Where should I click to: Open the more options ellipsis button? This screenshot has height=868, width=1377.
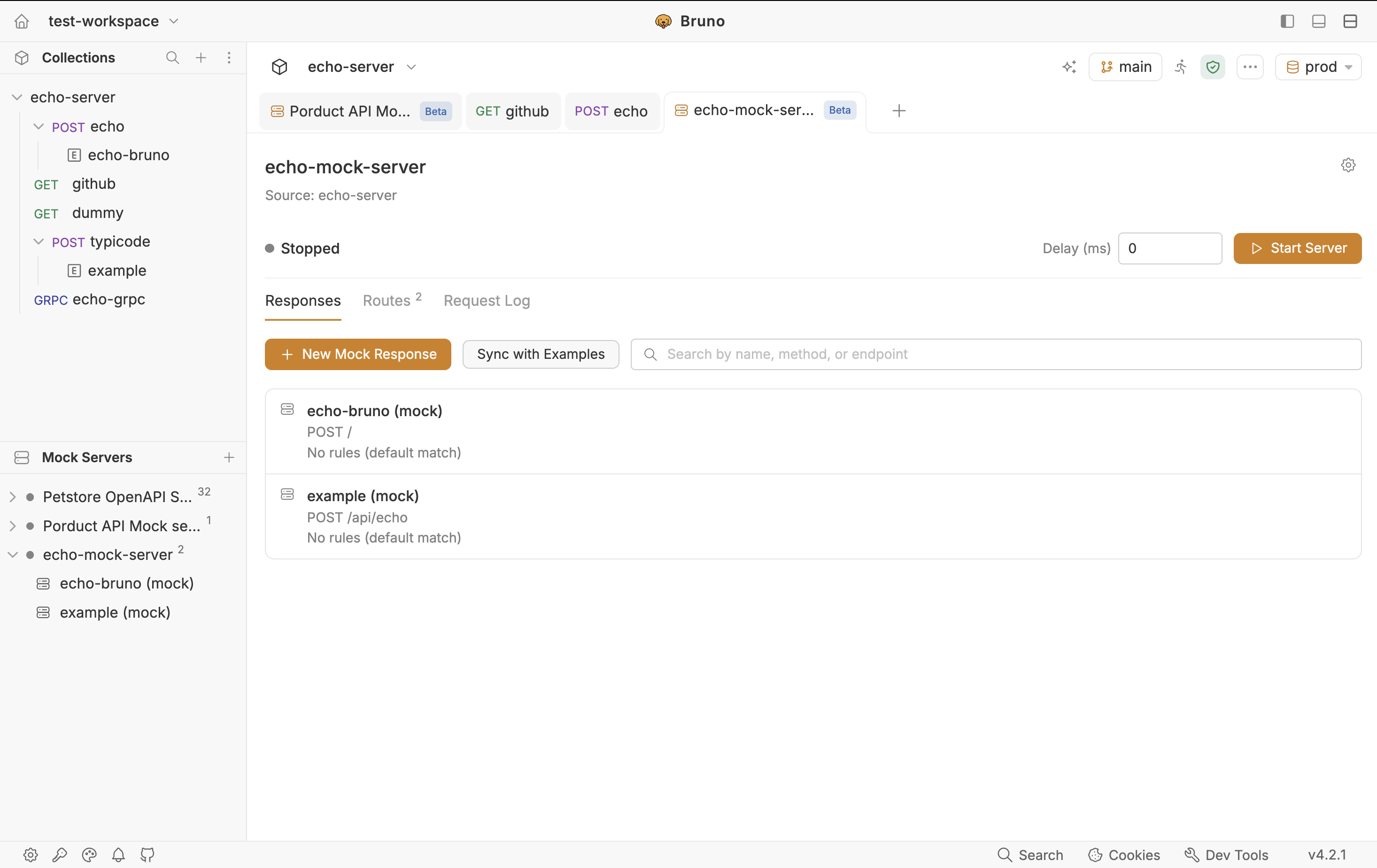pos(1250,67)
